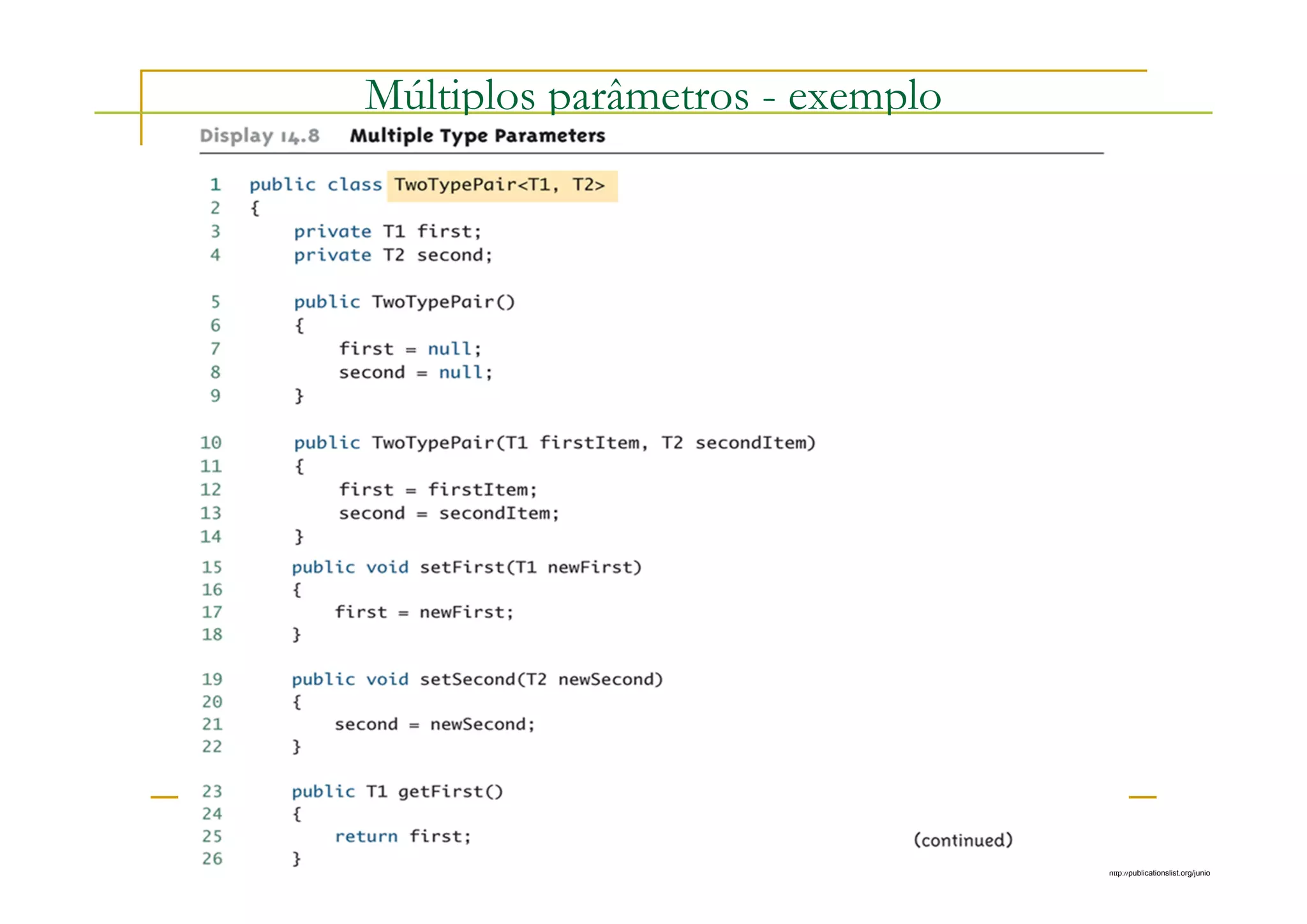Screen dimensions: 1307x924
Task: Click the slide title 'Múltiplos parâmetros - exemplo'
Action: coord(653,95)
